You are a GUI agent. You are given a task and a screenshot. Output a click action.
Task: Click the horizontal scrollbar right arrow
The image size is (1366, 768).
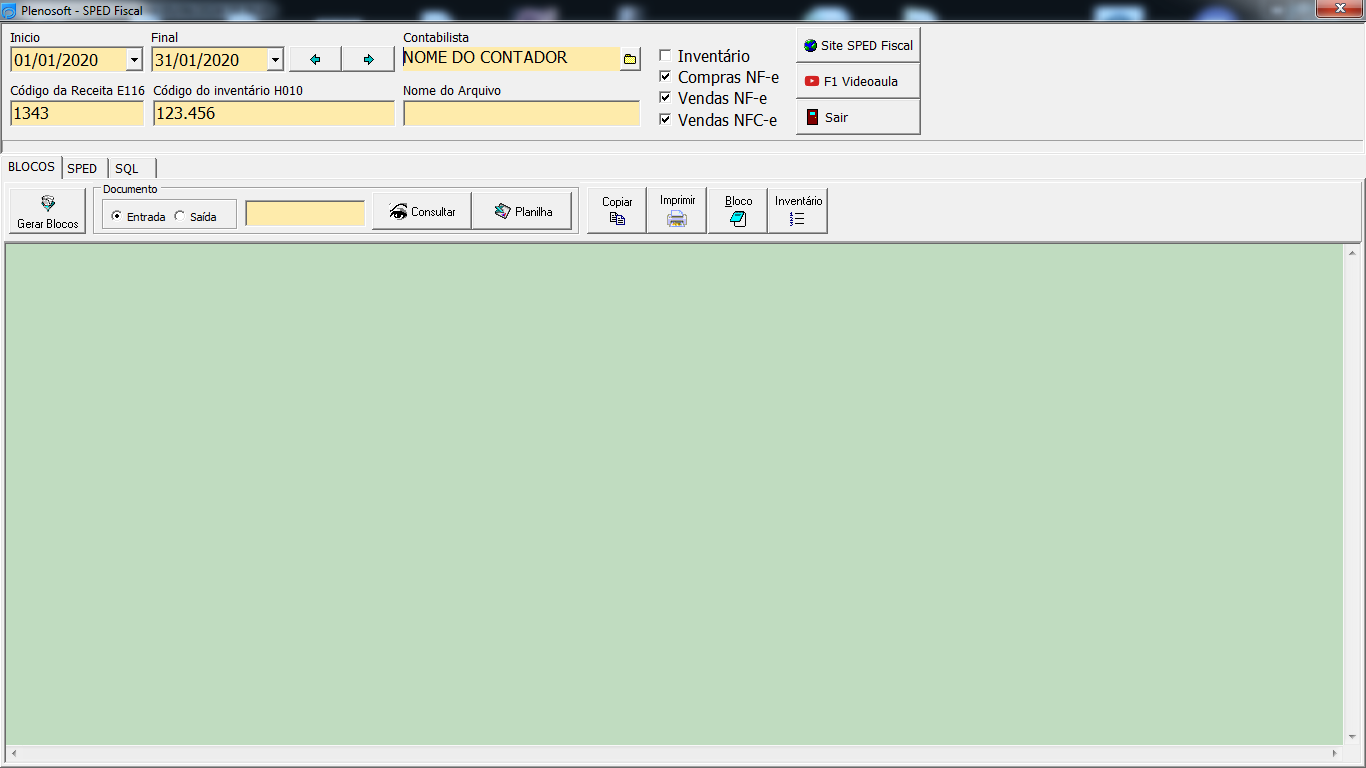pos(1335,753)
